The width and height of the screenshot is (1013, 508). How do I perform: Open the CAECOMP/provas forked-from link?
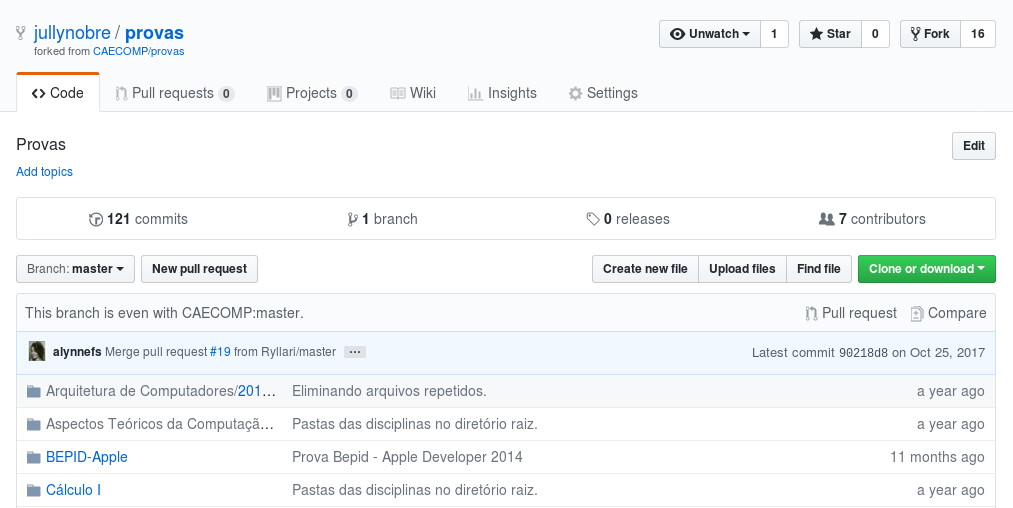[138, 51]
